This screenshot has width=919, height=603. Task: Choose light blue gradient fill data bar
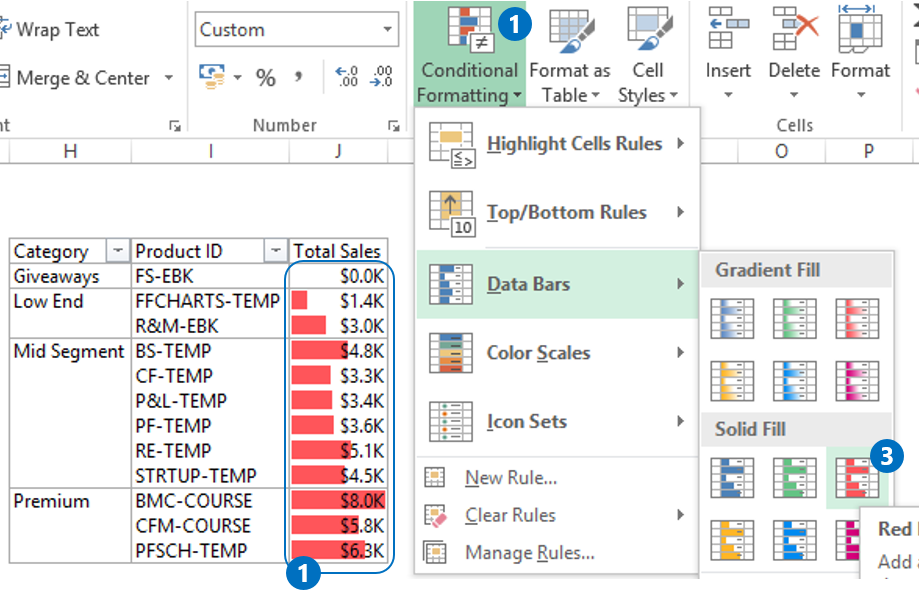point(794,381)
